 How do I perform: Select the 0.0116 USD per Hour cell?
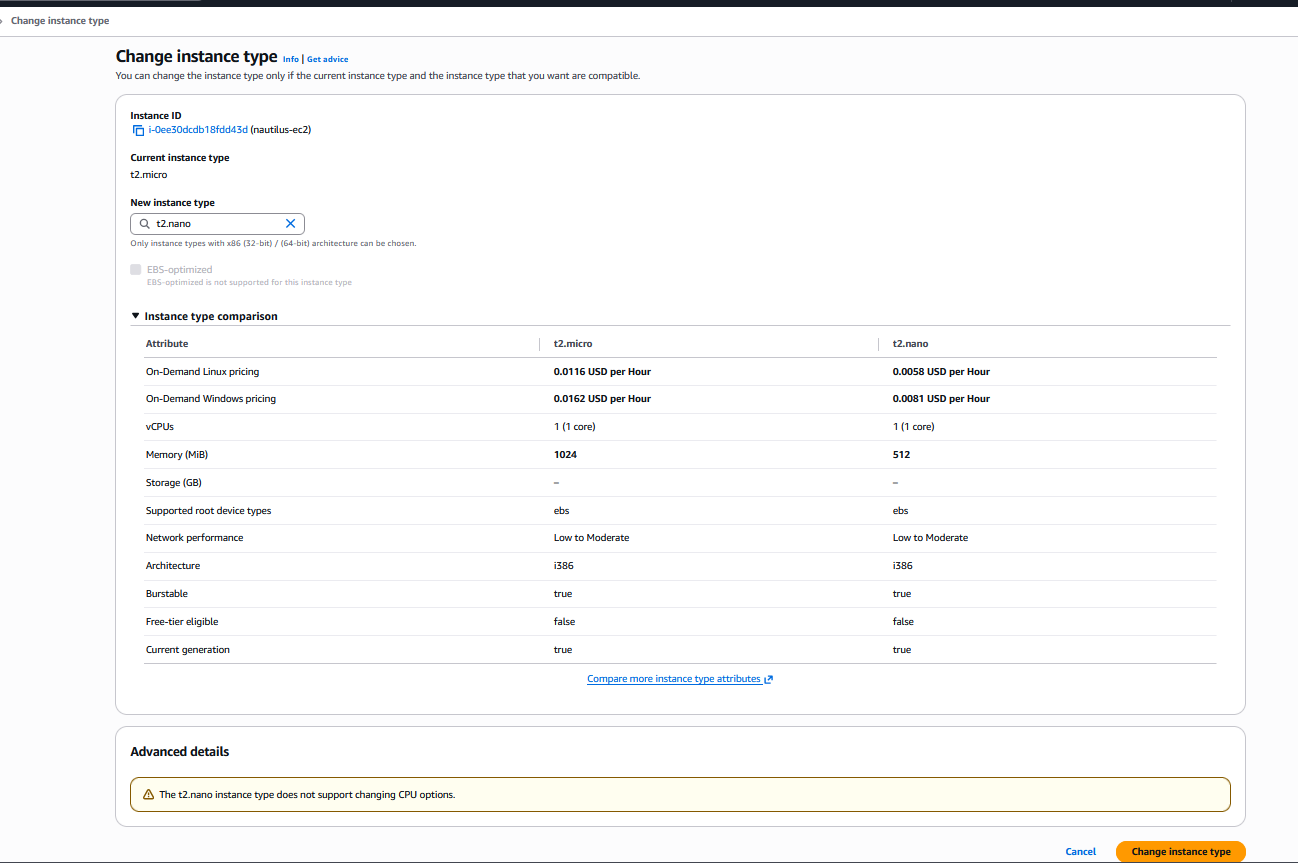(602, 372)
